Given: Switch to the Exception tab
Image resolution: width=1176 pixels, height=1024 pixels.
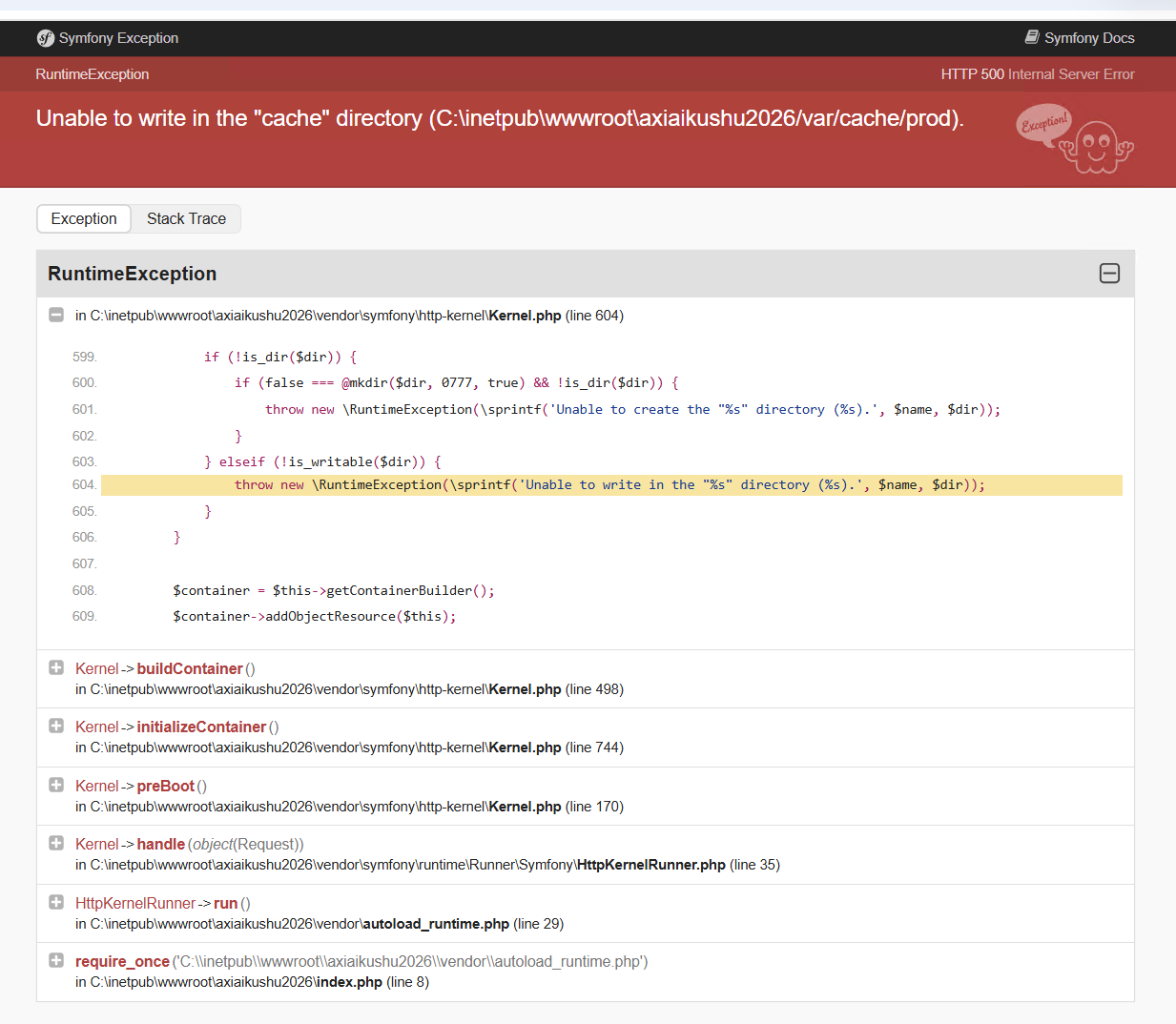Looking at the screenshot, I should pos(84,218).
